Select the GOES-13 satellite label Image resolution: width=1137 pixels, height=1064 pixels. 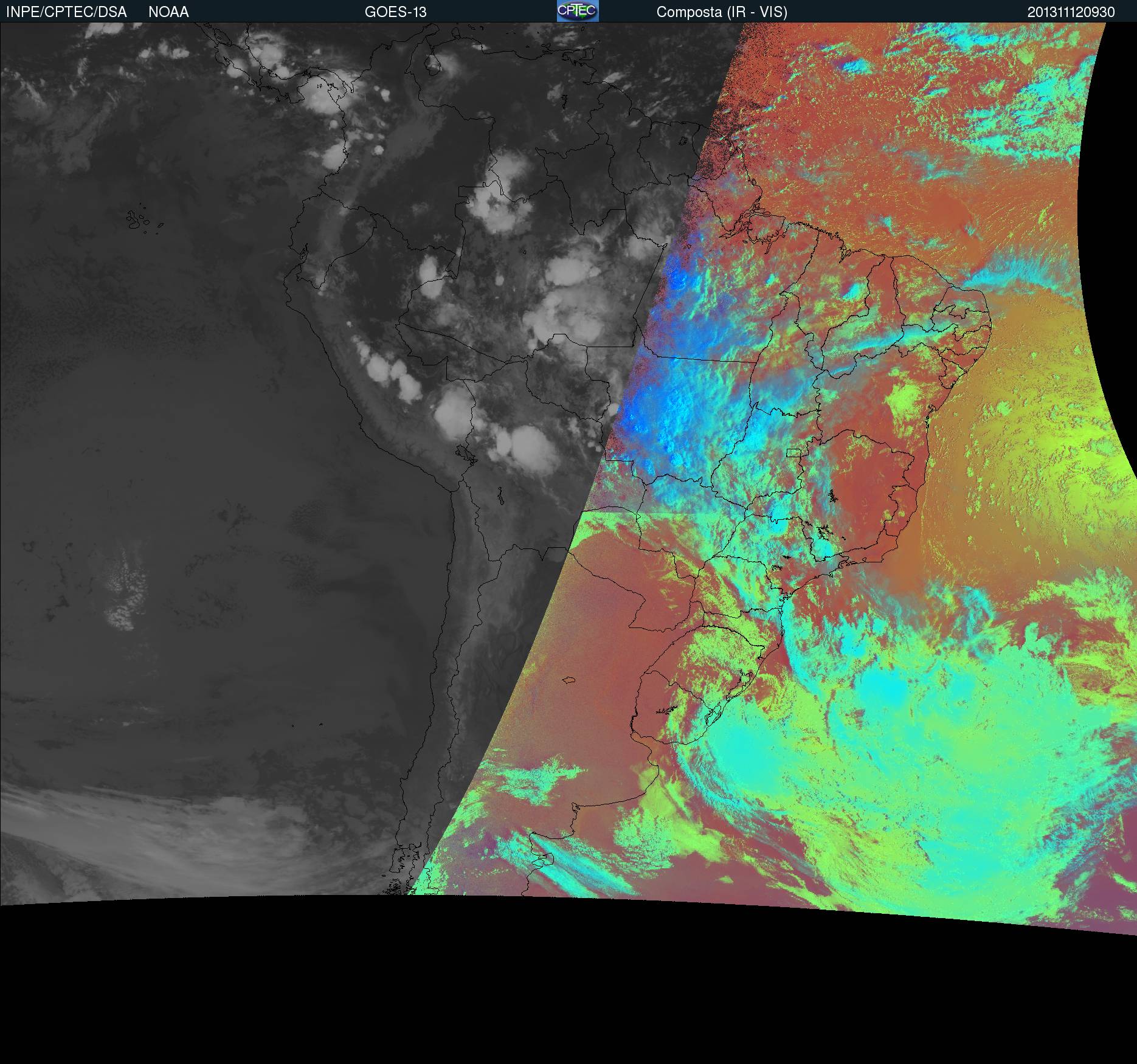coord(396,12)
